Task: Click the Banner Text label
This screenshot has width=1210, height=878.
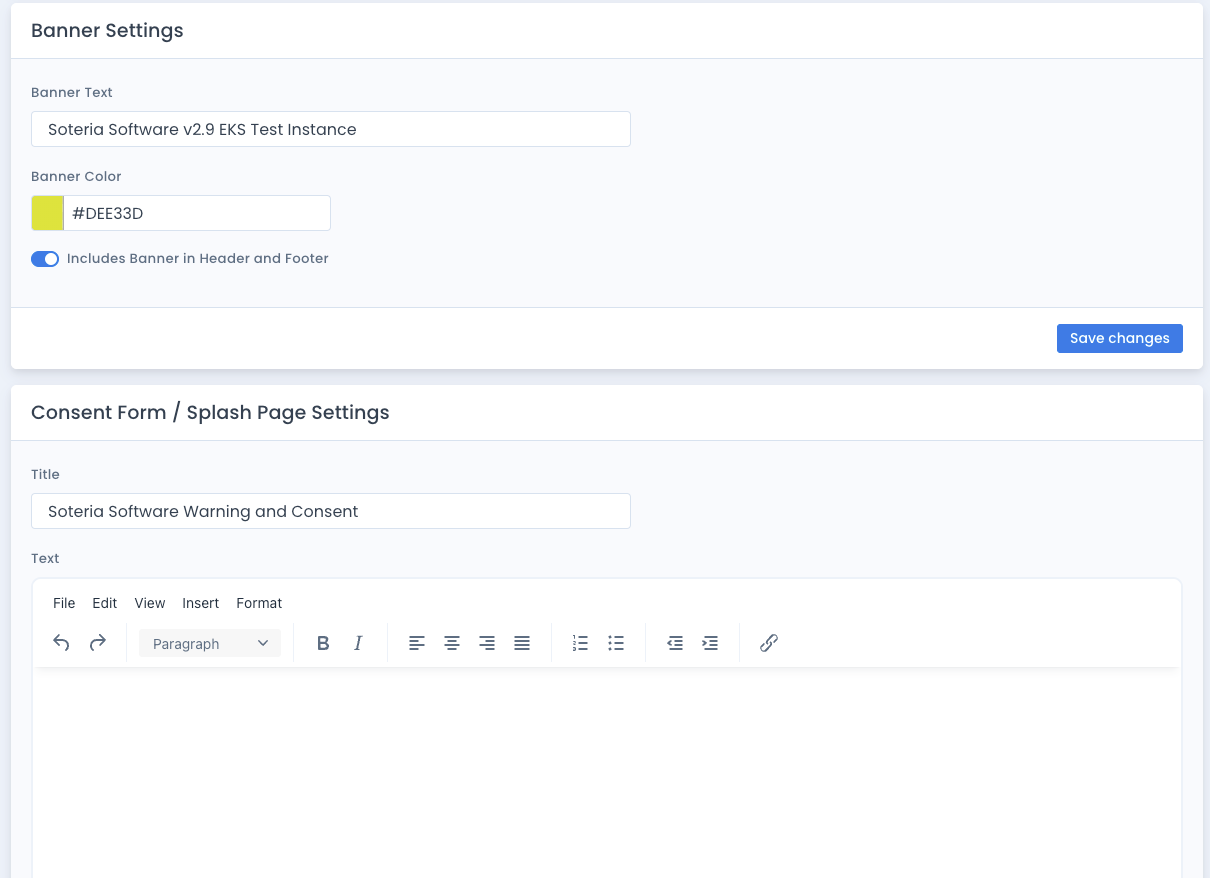Action: tap(72, 92)
